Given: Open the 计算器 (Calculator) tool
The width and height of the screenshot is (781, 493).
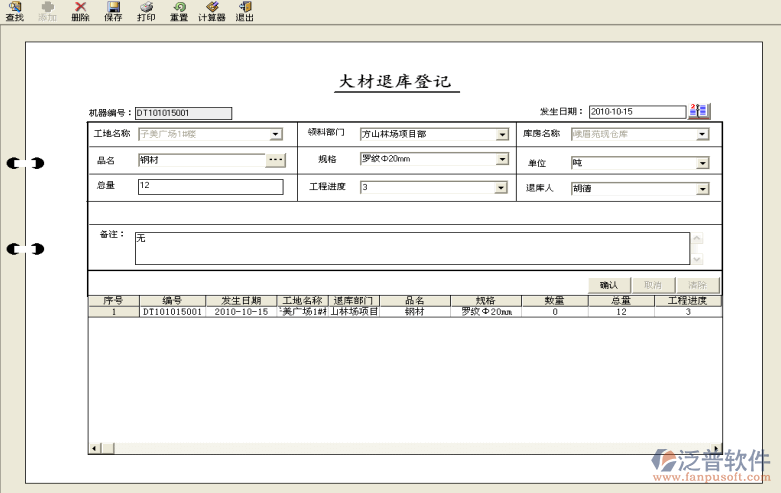Looking at the screenshot, I should click(x=211, y=12).
